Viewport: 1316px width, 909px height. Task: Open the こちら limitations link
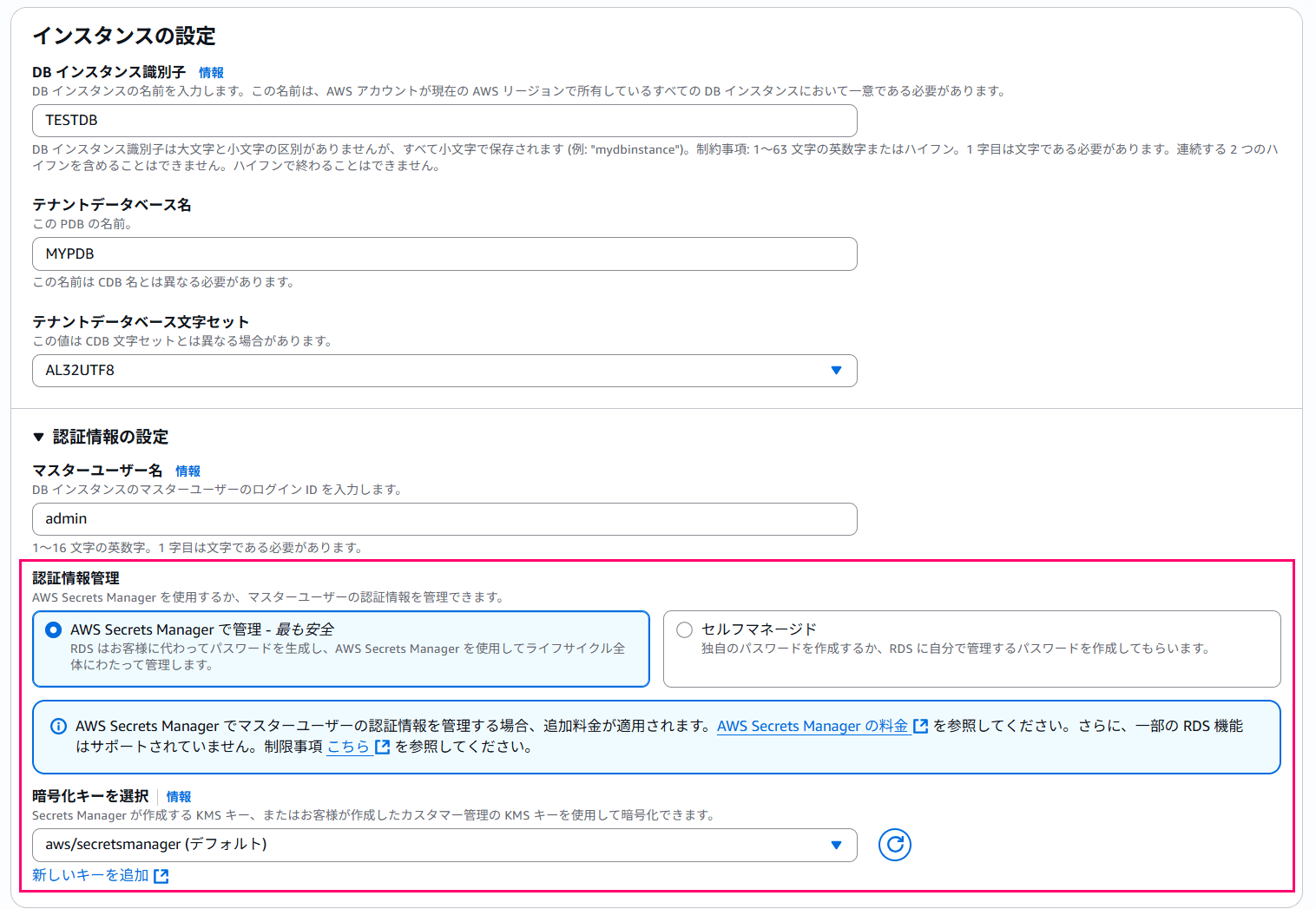coord(349,747)
